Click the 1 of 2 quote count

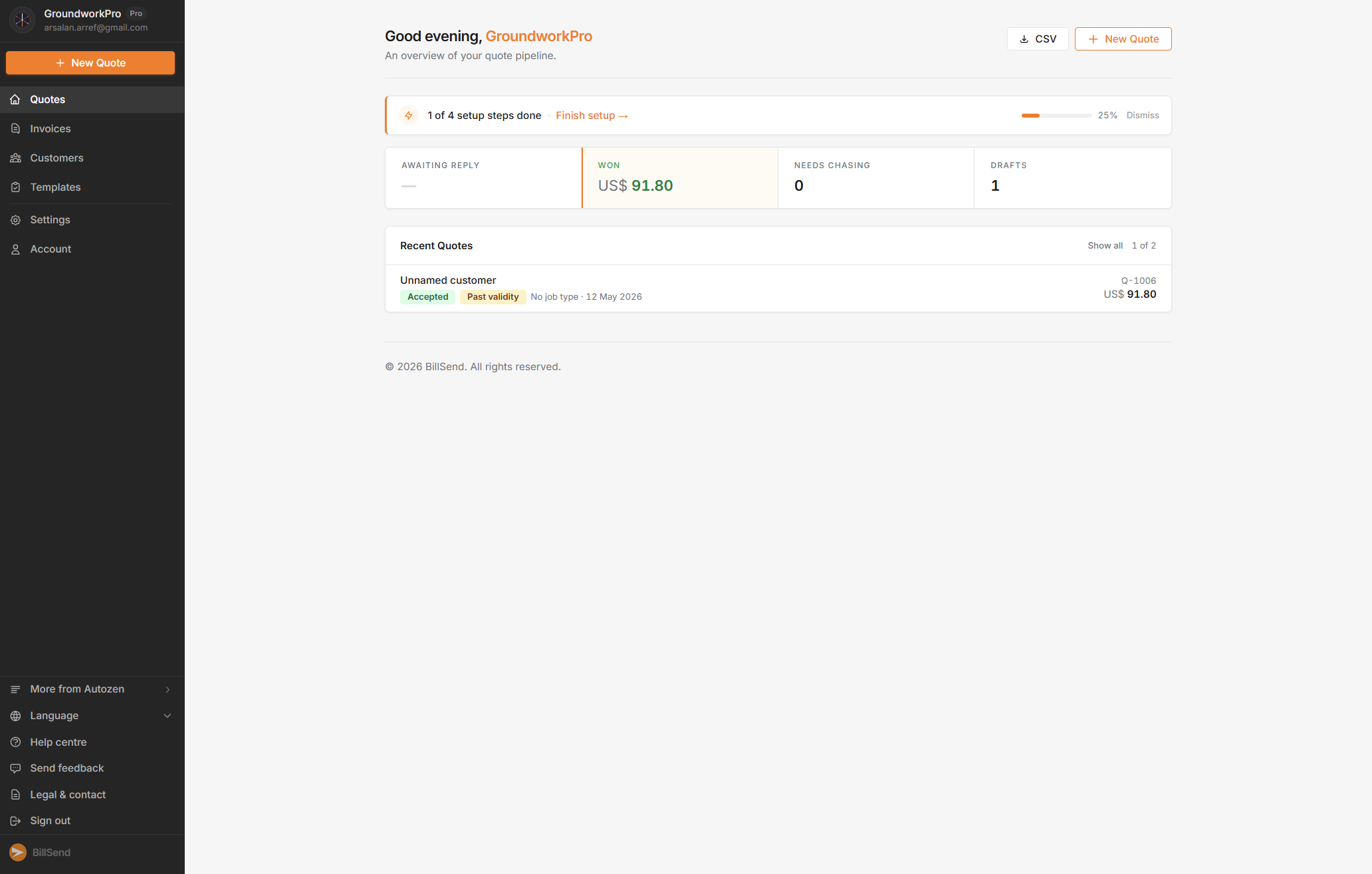1144,246
